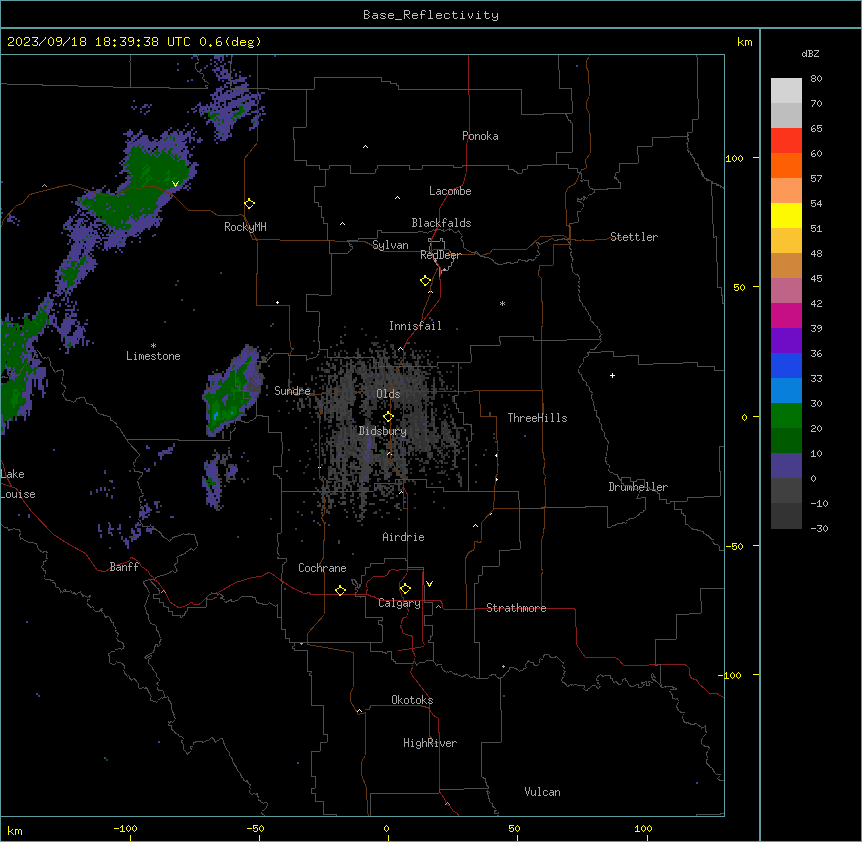This screenshot has width=862, height=842.
Task: Click the Lacombe city label
Action: coord(450,191)
